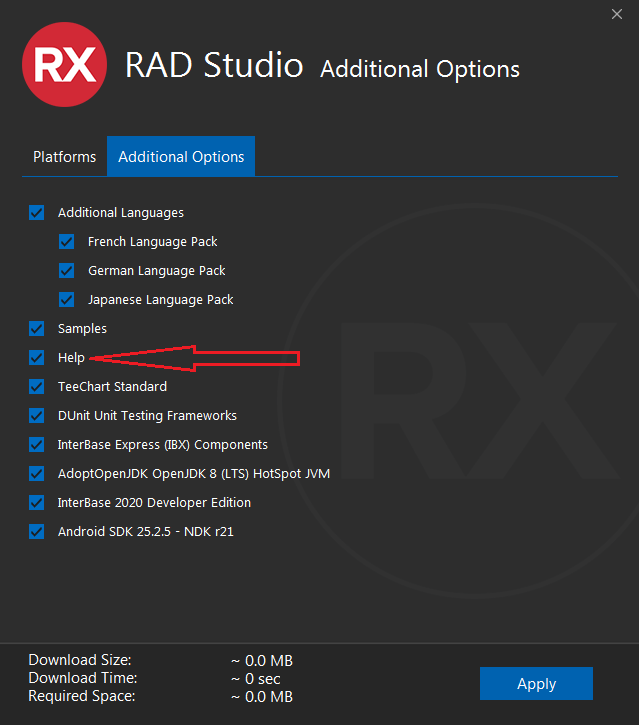The height and width of the screenshot is (725, 639).
Task: Click the Required Space label
Action: coord(82,696)
